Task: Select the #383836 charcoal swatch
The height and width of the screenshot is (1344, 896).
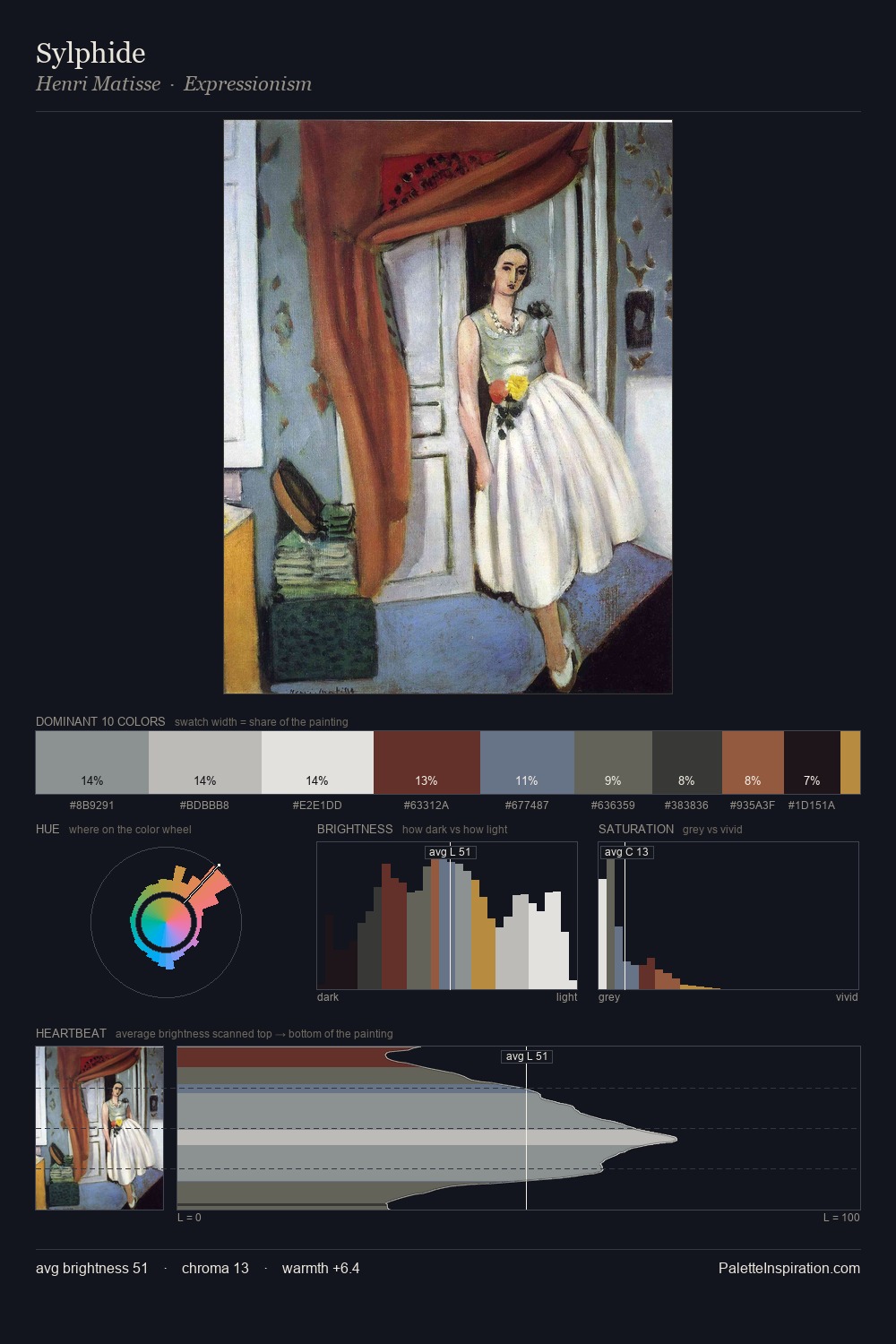Action: point(687,762)
